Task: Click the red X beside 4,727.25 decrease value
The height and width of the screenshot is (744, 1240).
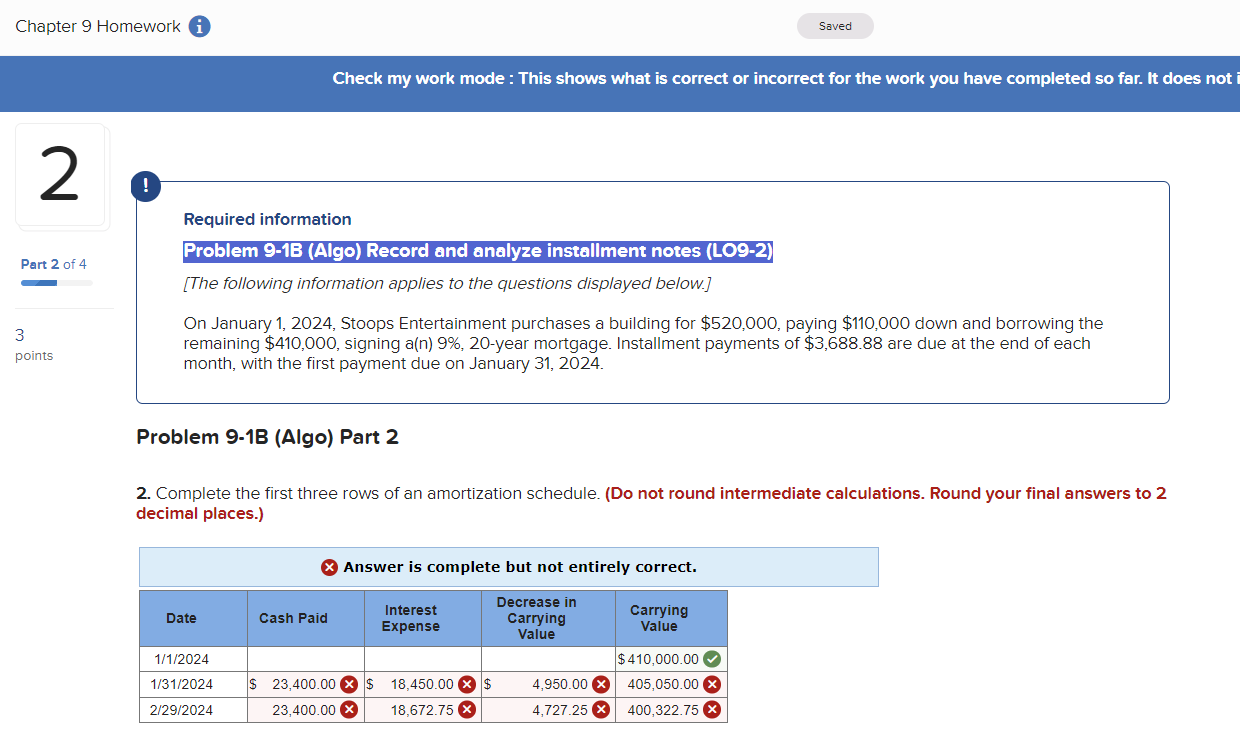Action: click(601, 709)
